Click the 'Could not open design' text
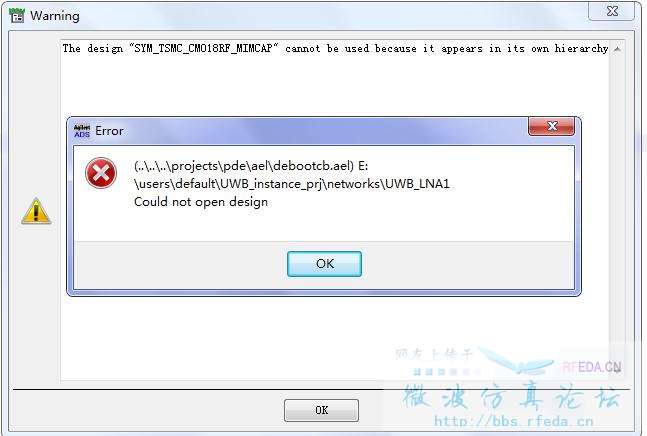647x436 pixels. pos(201,202)
